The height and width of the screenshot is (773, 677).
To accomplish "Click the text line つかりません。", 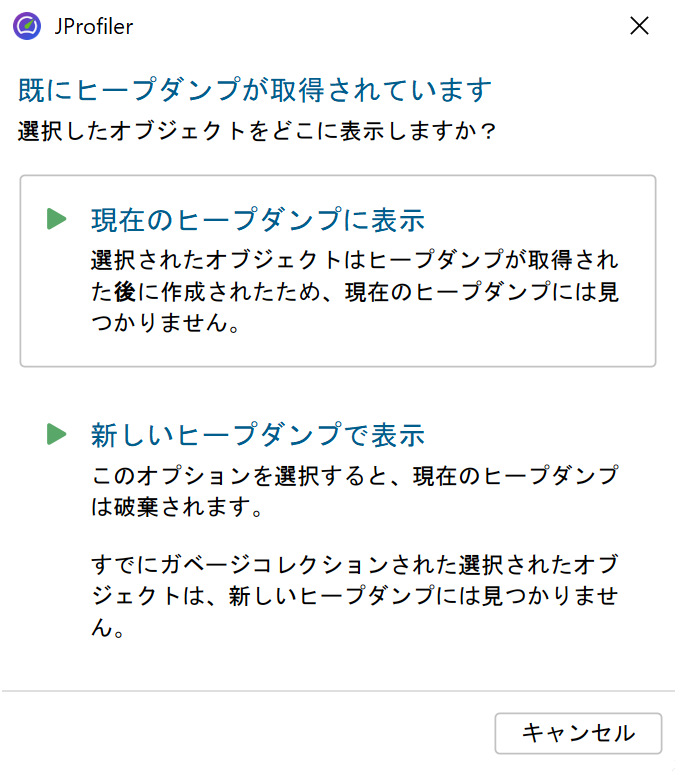I will 165,326.
